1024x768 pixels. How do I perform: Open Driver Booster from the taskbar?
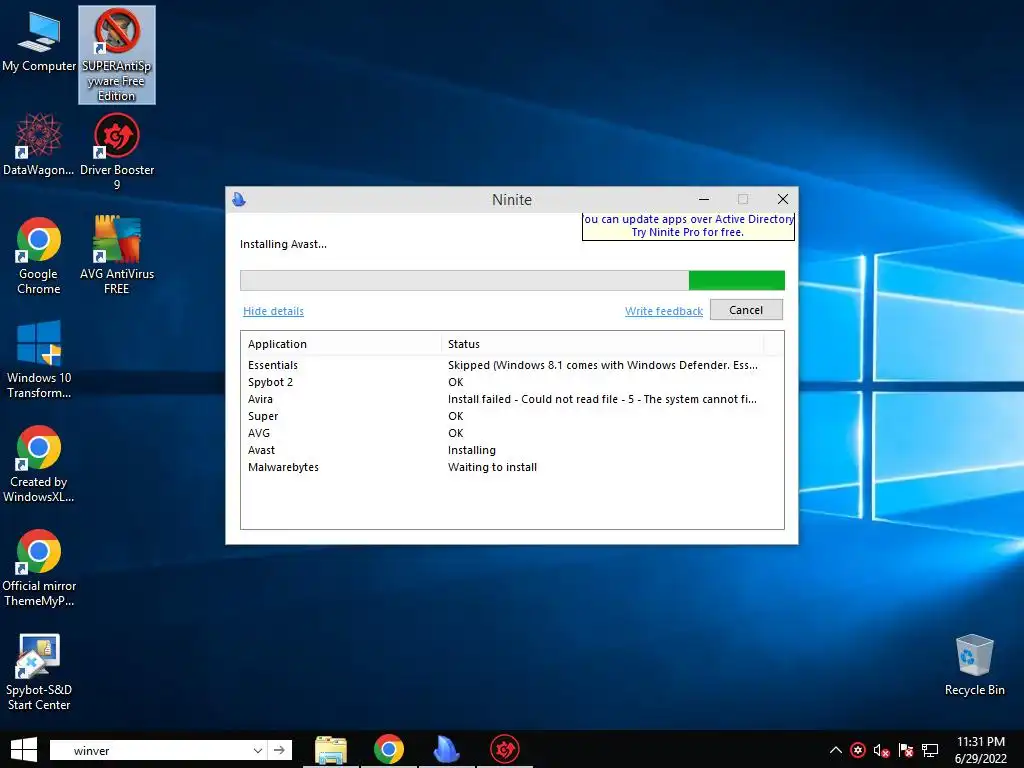tap(505, 750)
